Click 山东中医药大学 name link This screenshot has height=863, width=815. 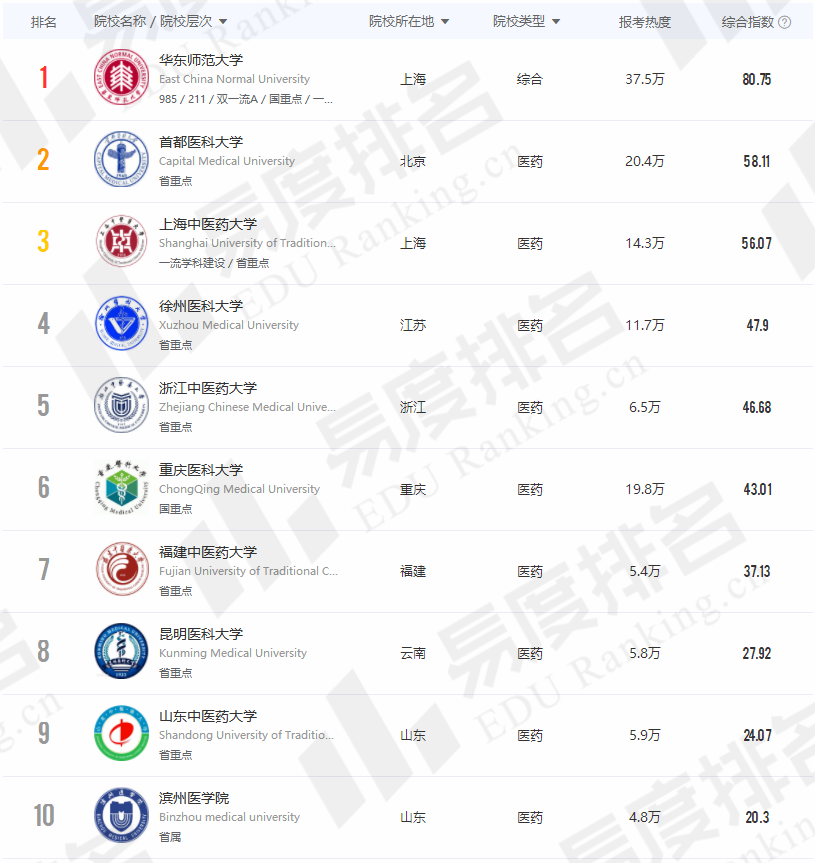(x=208, y=716)
